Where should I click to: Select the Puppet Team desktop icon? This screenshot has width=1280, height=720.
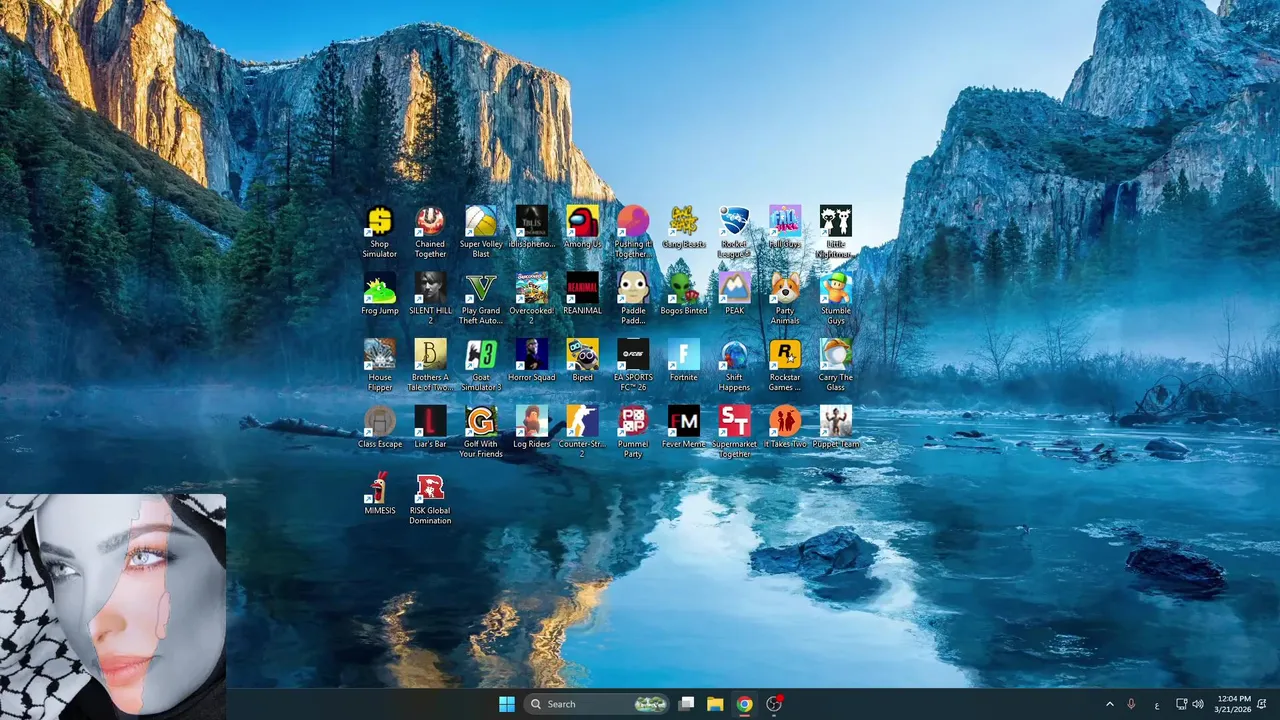(x=835, y=427)
